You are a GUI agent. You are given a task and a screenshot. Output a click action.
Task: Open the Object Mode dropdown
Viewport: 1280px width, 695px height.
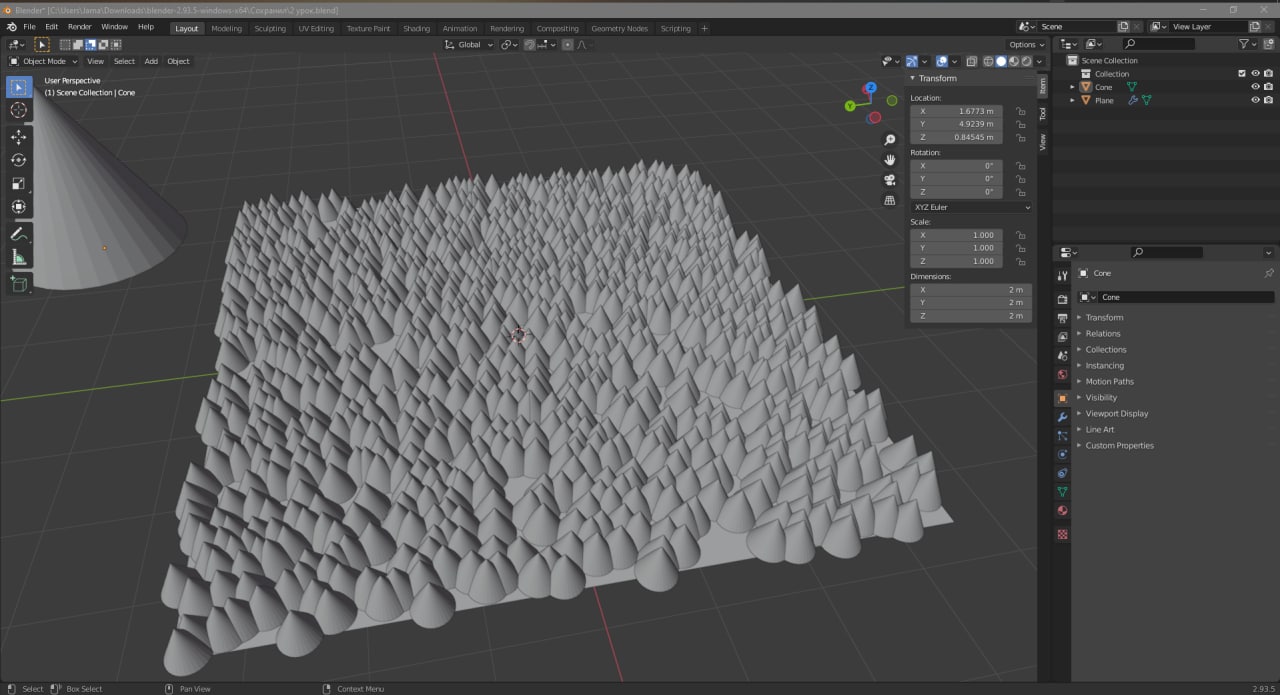(x=43, y=61)
